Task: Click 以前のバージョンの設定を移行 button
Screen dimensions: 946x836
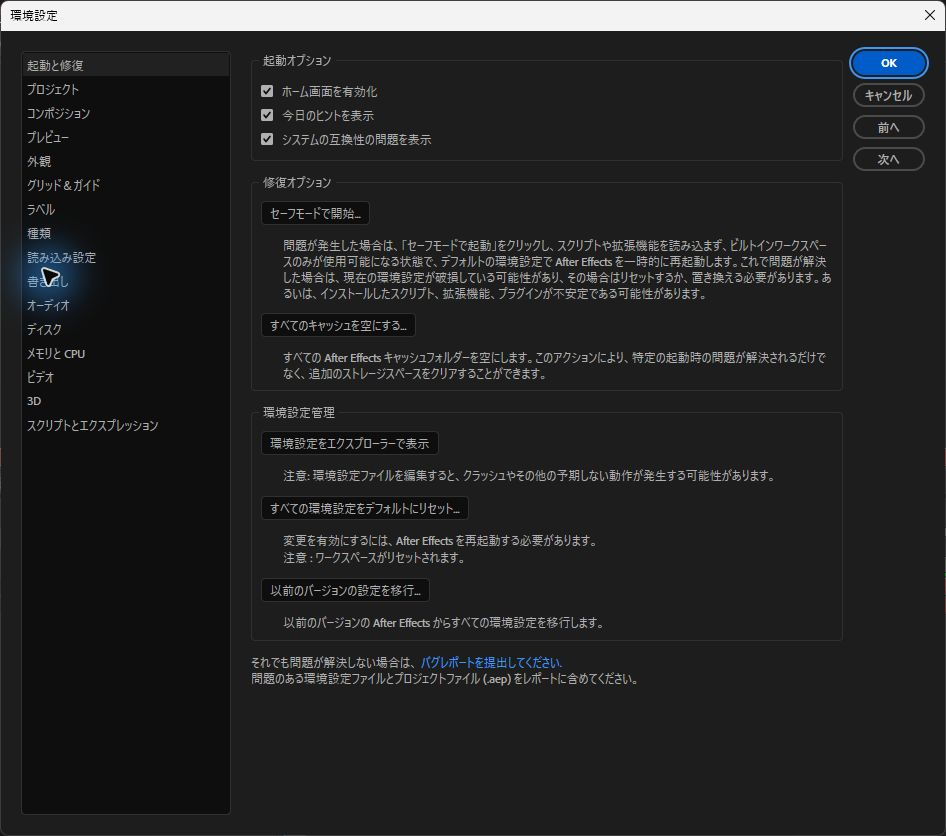Action: coord(346,591)
